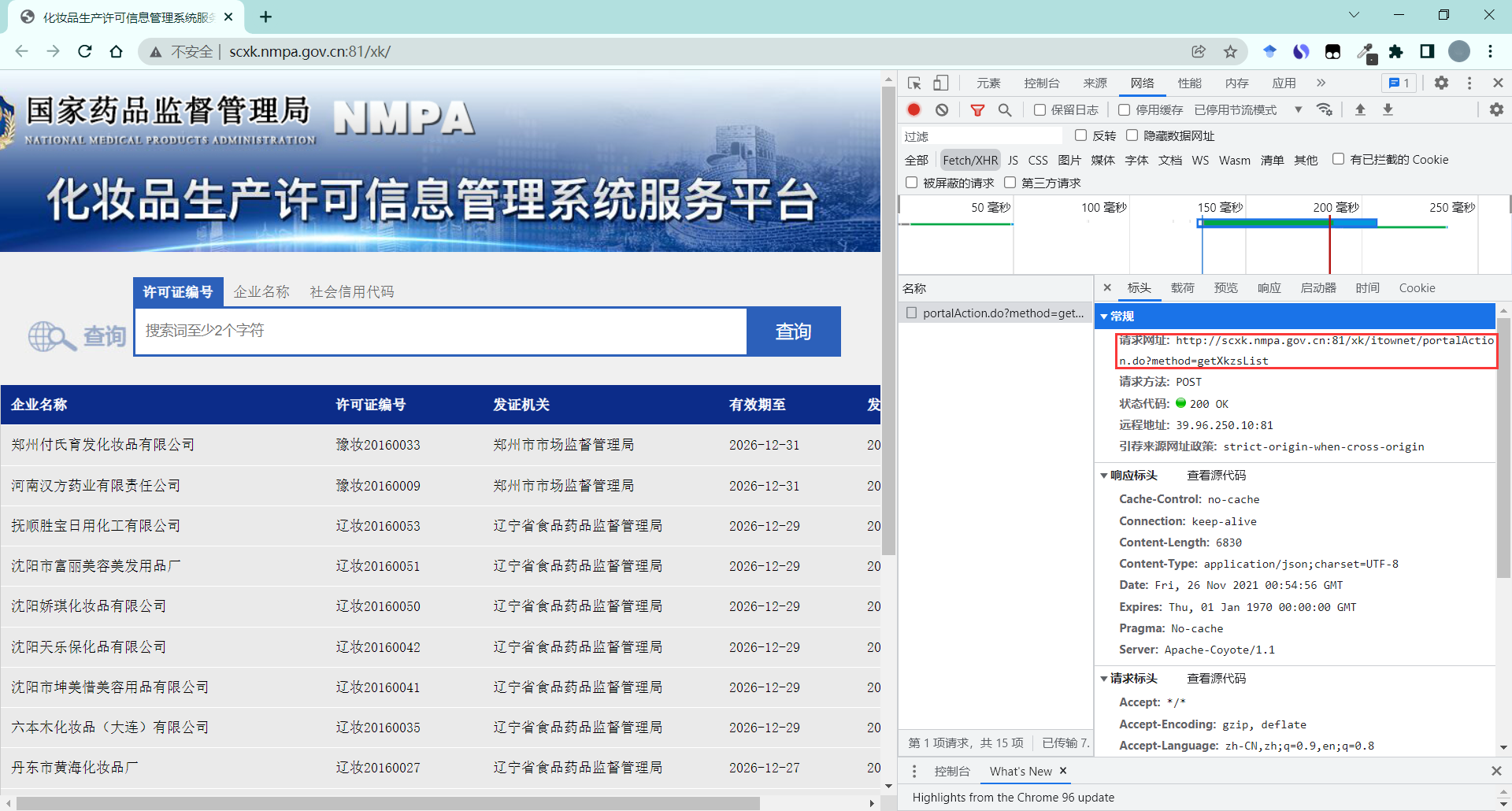
Task: Click the page horizontal scrollbar
Action: [388, 804]
